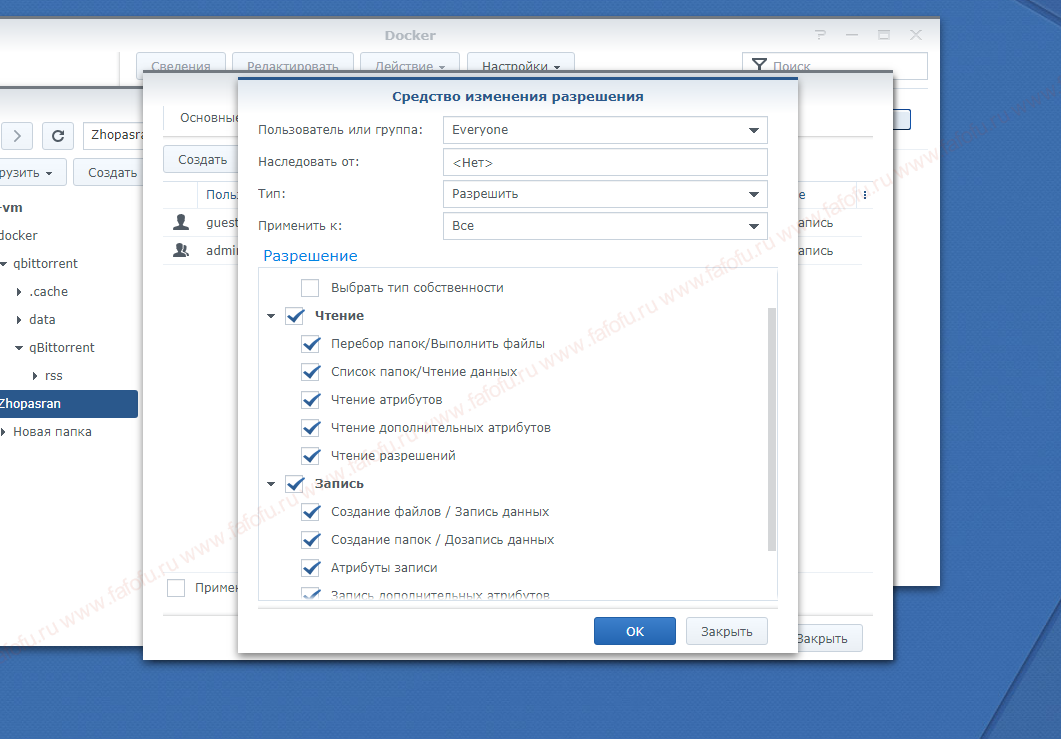Switch to the 'Основные' tab in properties dialog
The image size is (1061, 739).
(208, 118)
